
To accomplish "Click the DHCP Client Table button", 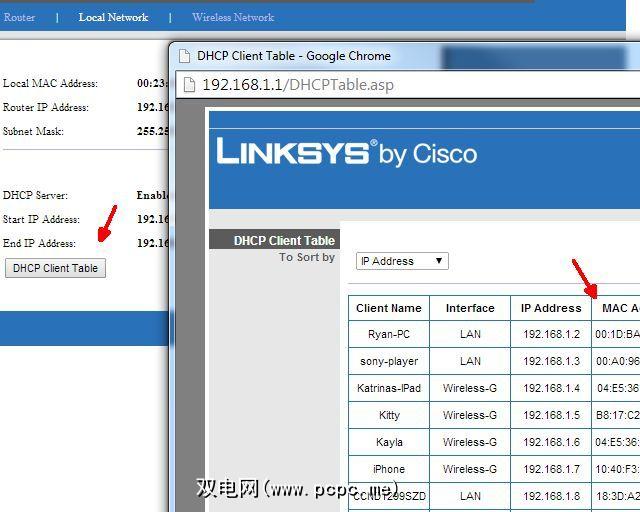I will (x=56, y=268).
